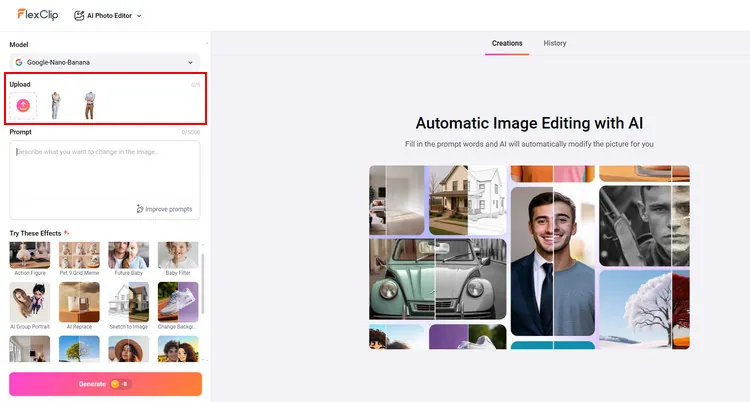Click the Google G model icon
The height and width of the screenshot is (402, 750).
(x=19, y=62)
